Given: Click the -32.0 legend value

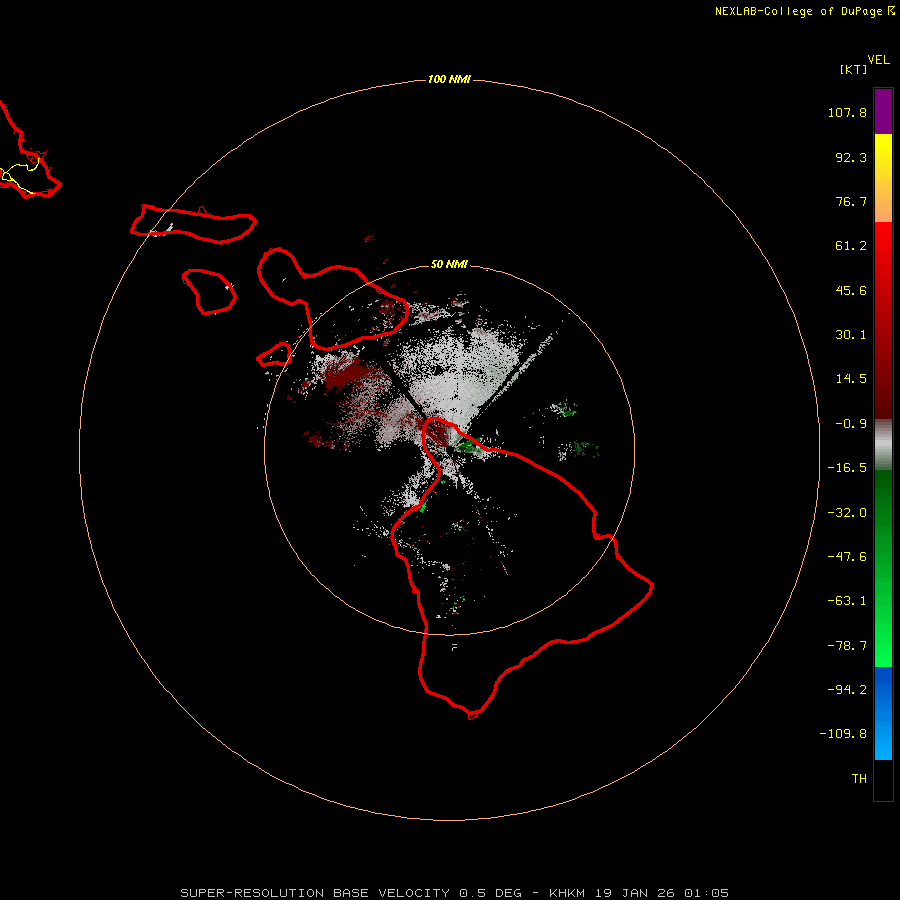Looking at the screenshot, I should point(847,513).
